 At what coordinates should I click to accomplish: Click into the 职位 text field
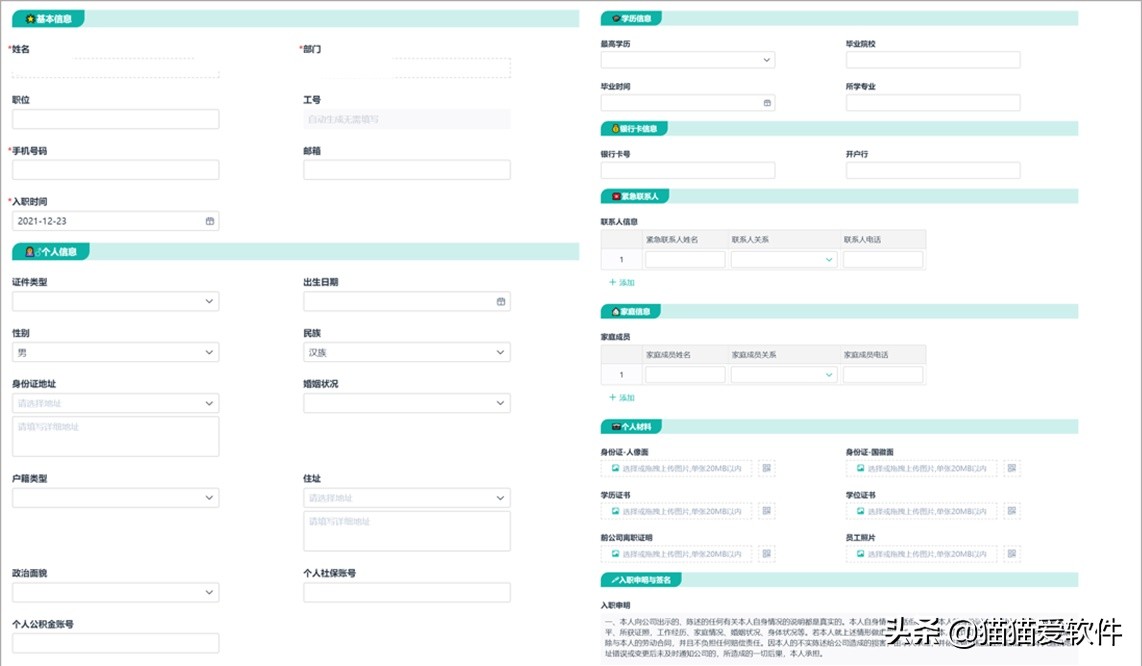(116, 119)
